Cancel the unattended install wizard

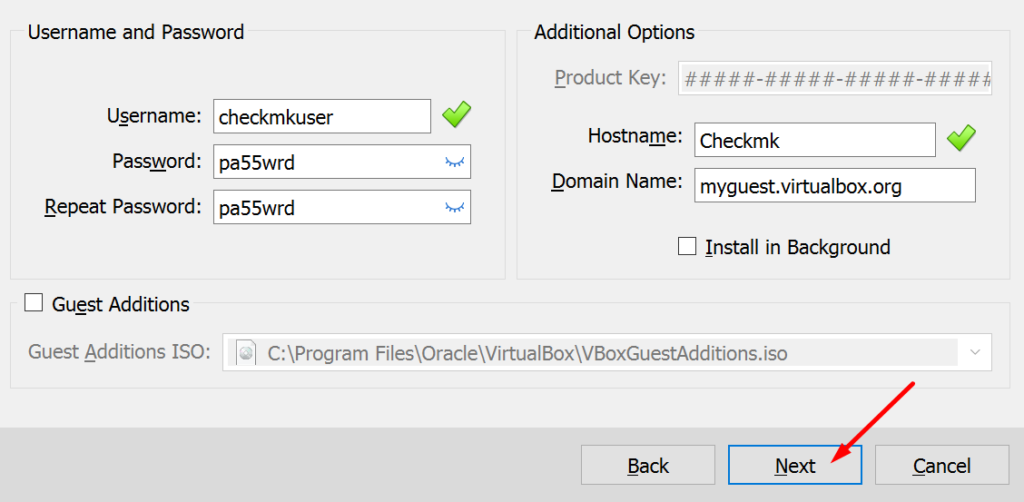pyautogui.click(x=942, y=466)
